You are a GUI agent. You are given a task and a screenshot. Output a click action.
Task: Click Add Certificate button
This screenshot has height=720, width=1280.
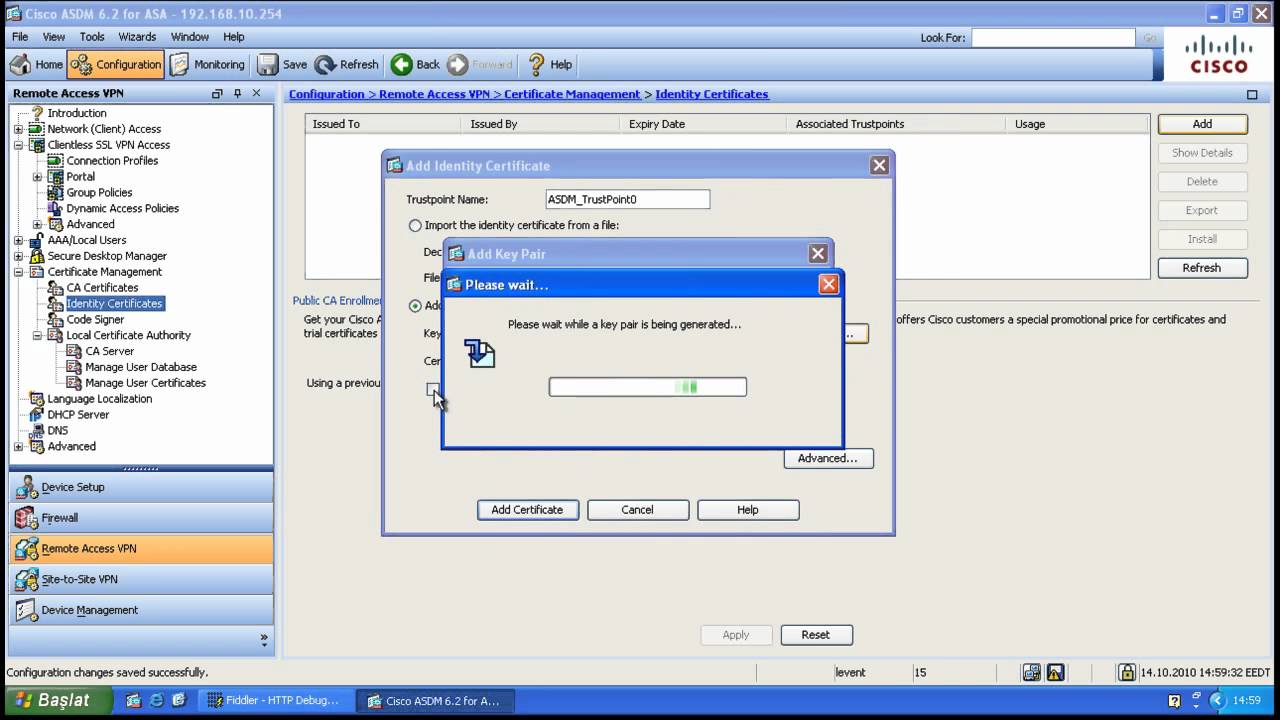point(527,510)
